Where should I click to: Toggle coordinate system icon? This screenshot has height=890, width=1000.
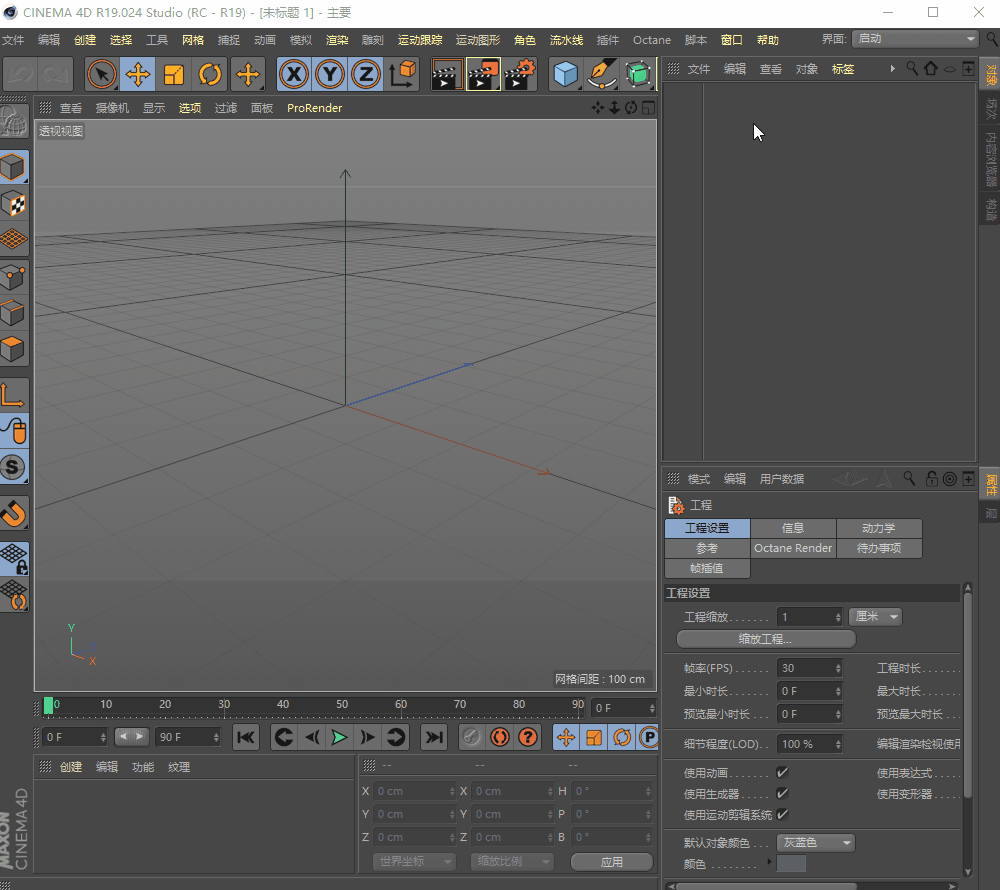[x=402, y=75]
